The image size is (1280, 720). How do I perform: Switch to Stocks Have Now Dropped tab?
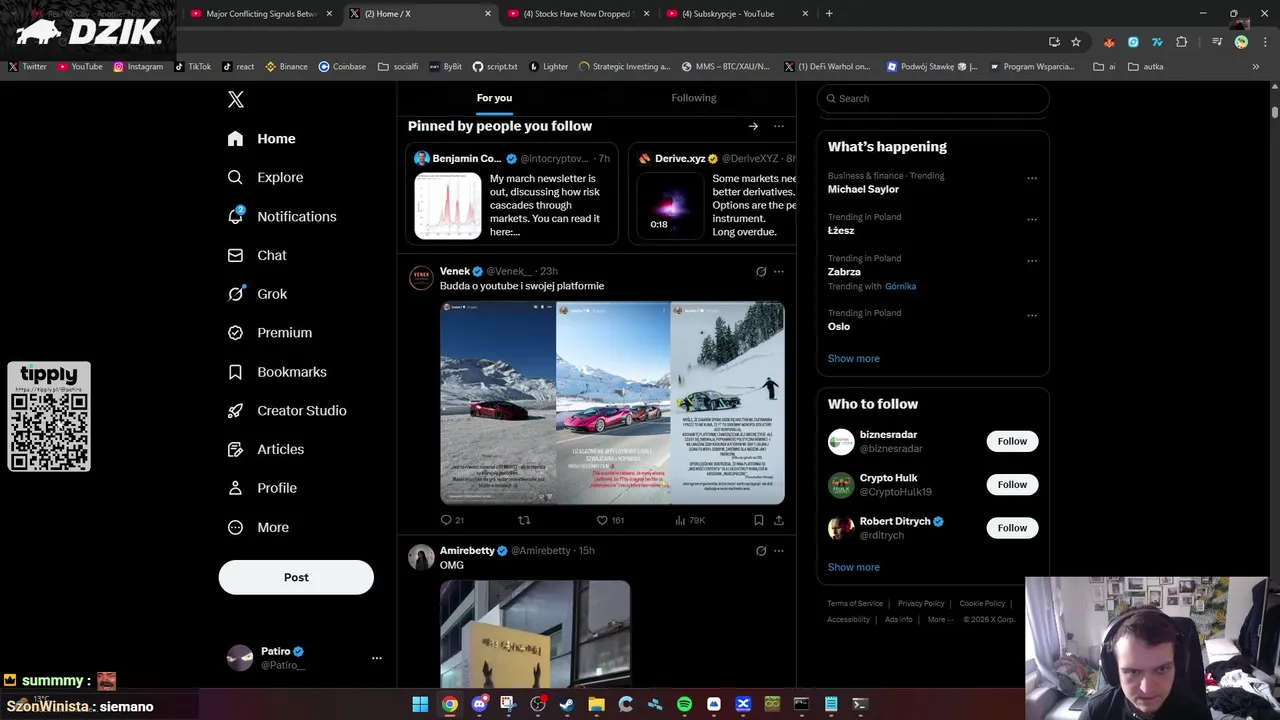tap(579, 14)
